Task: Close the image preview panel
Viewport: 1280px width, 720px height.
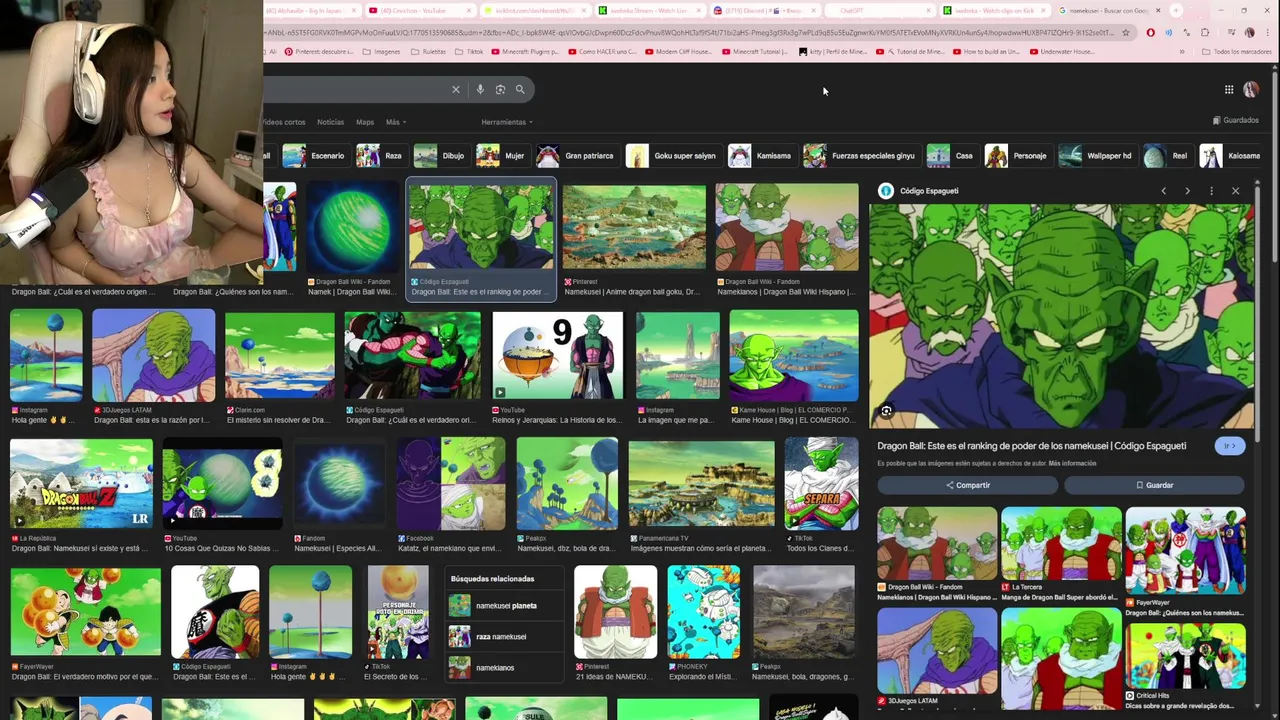Action: pyautogui.click(x=1235, y=191)
